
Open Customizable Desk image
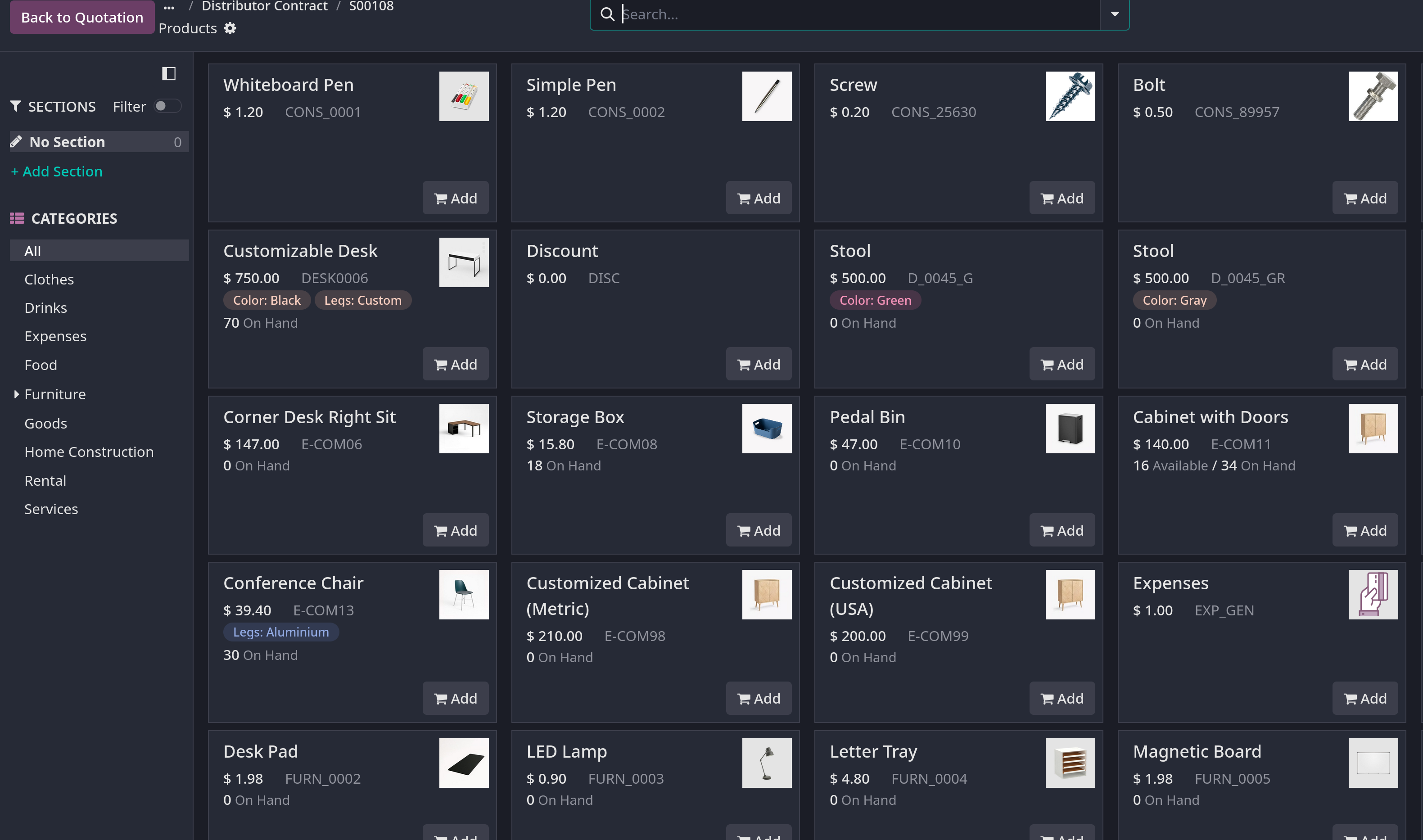pyautogui.click(x=464, y=262)
